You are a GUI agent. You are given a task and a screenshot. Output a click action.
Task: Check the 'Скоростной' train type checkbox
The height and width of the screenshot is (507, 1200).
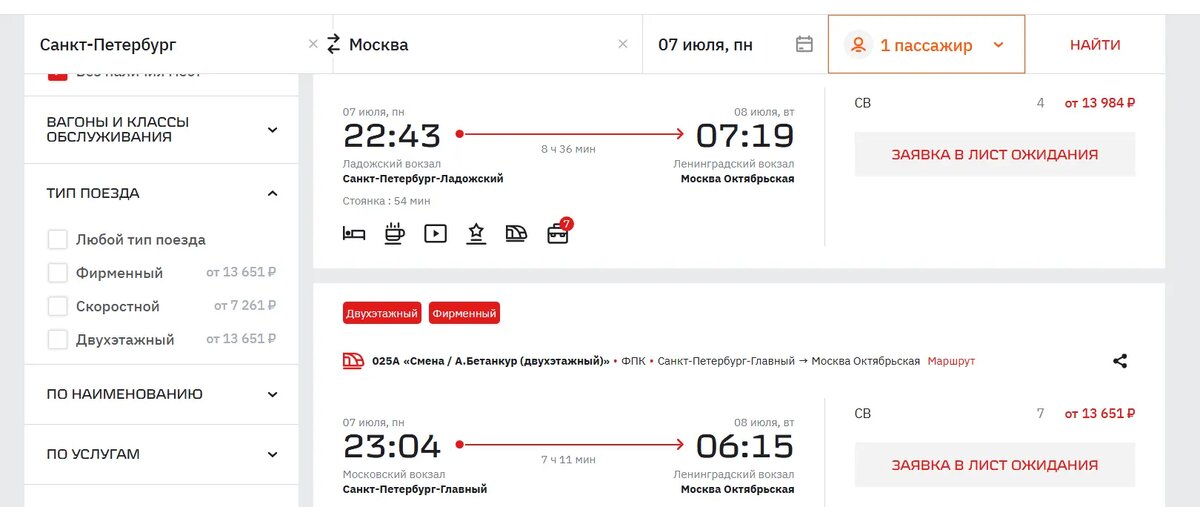[x=58, y=306]
